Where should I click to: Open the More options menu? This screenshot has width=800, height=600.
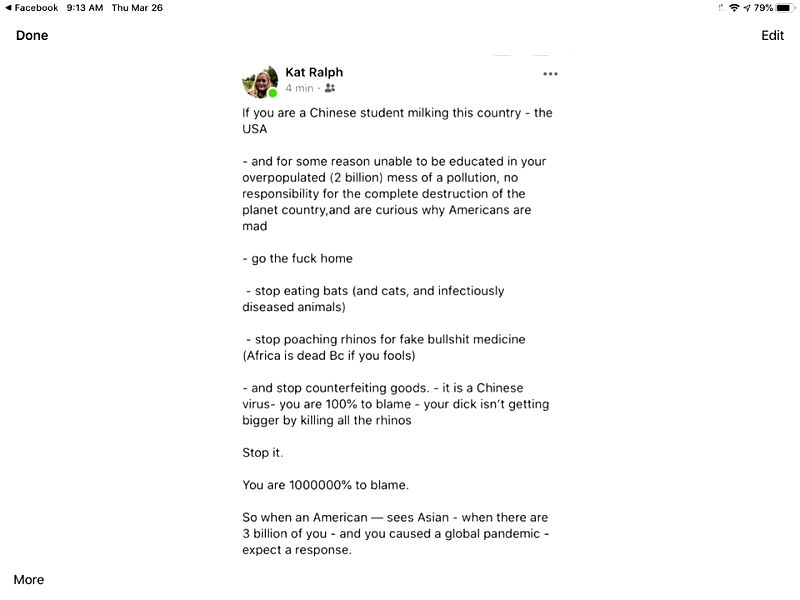[29, 580]
